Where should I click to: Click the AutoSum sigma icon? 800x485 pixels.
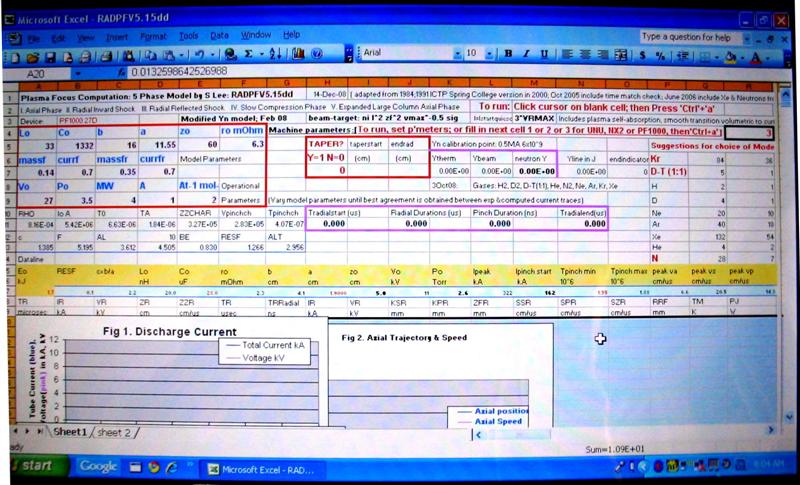[246, 53]
